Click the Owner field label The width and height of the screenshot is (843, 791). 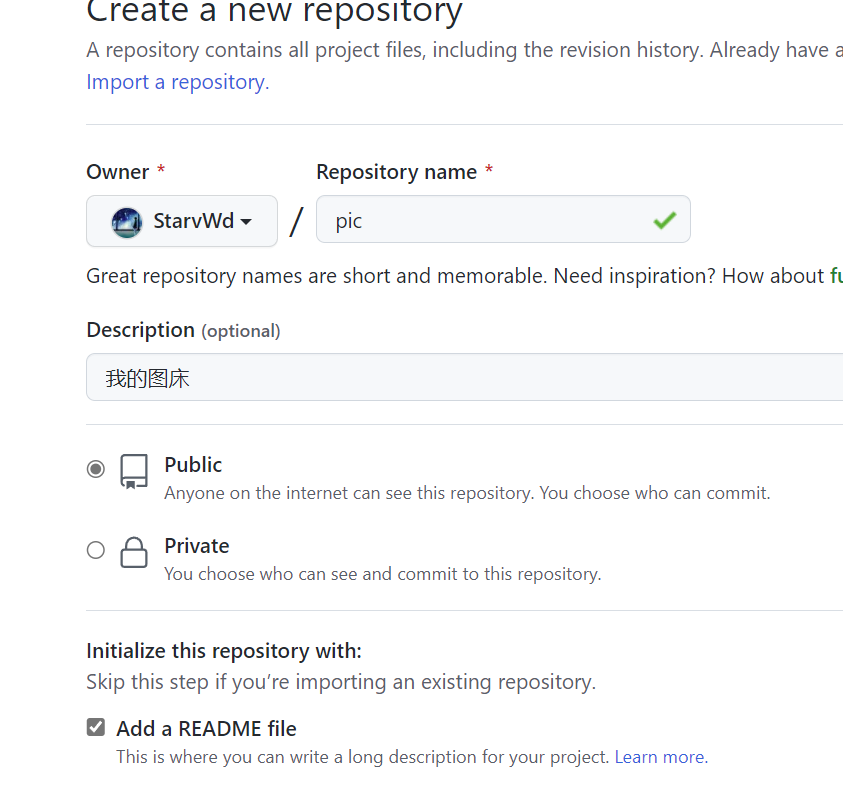coord(117,172)
